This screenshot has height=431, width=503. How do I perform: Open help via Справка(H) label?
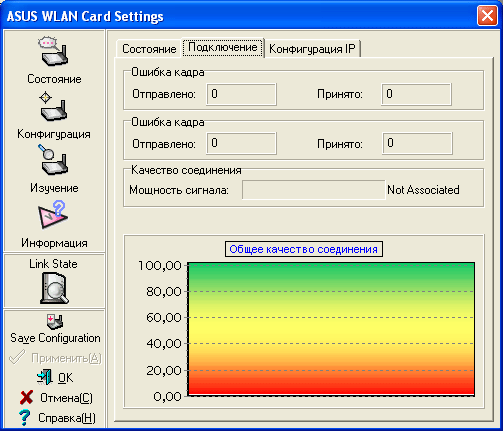pos(67,418)
